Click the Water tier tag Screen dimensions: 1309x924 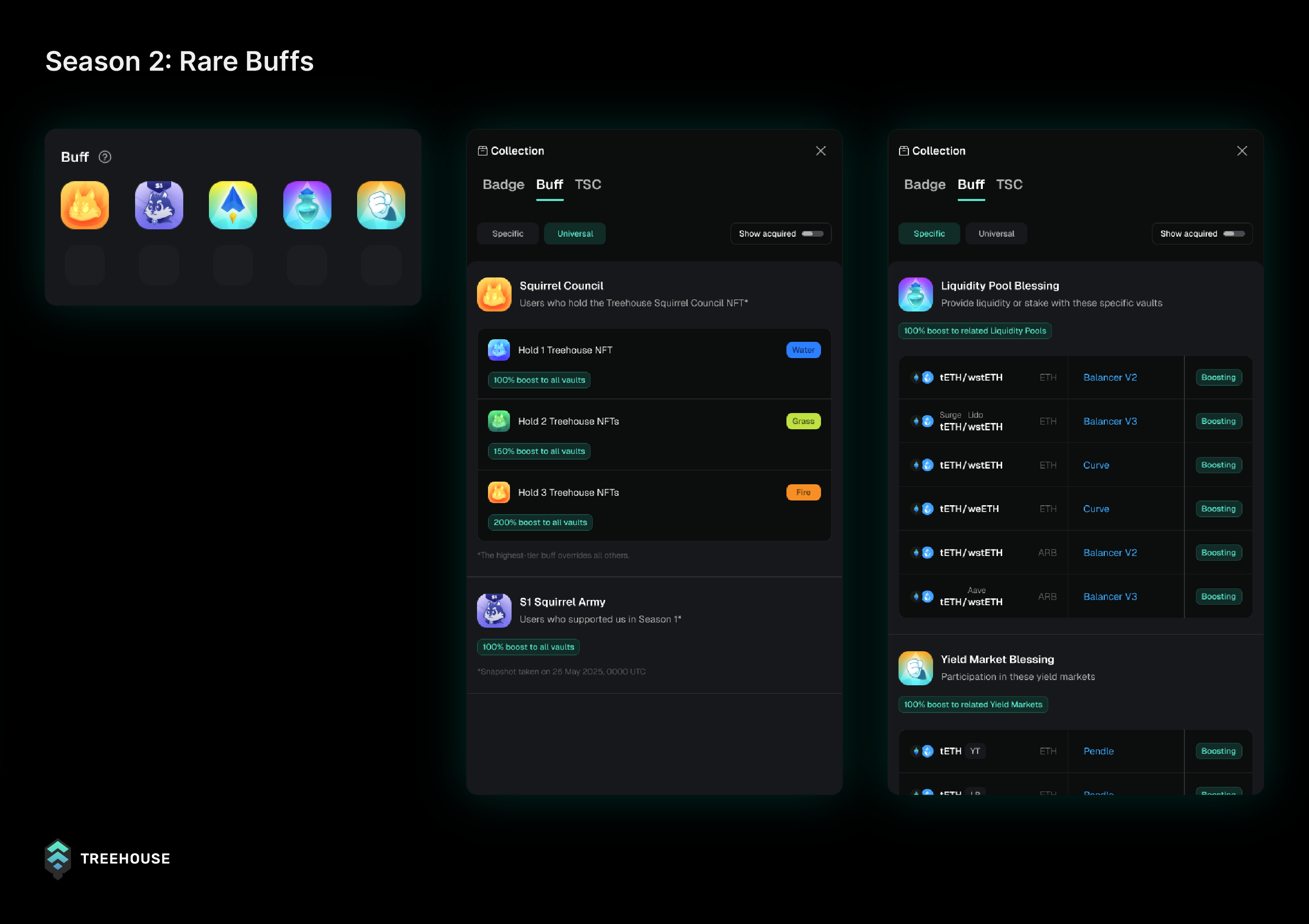(x=803, y=350)
